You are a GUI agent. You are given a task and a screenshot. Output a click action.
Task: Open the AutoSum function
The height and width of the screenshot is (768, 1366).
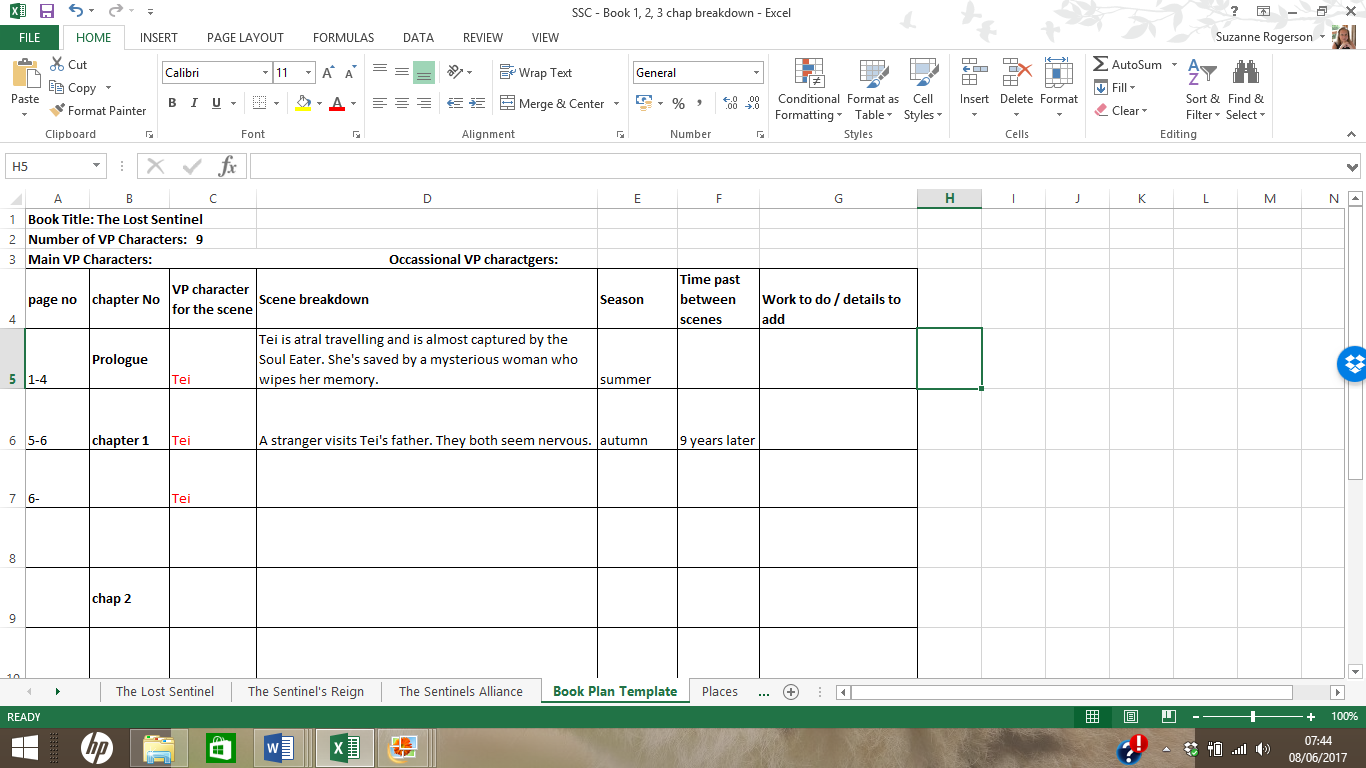coord(1131,64)
